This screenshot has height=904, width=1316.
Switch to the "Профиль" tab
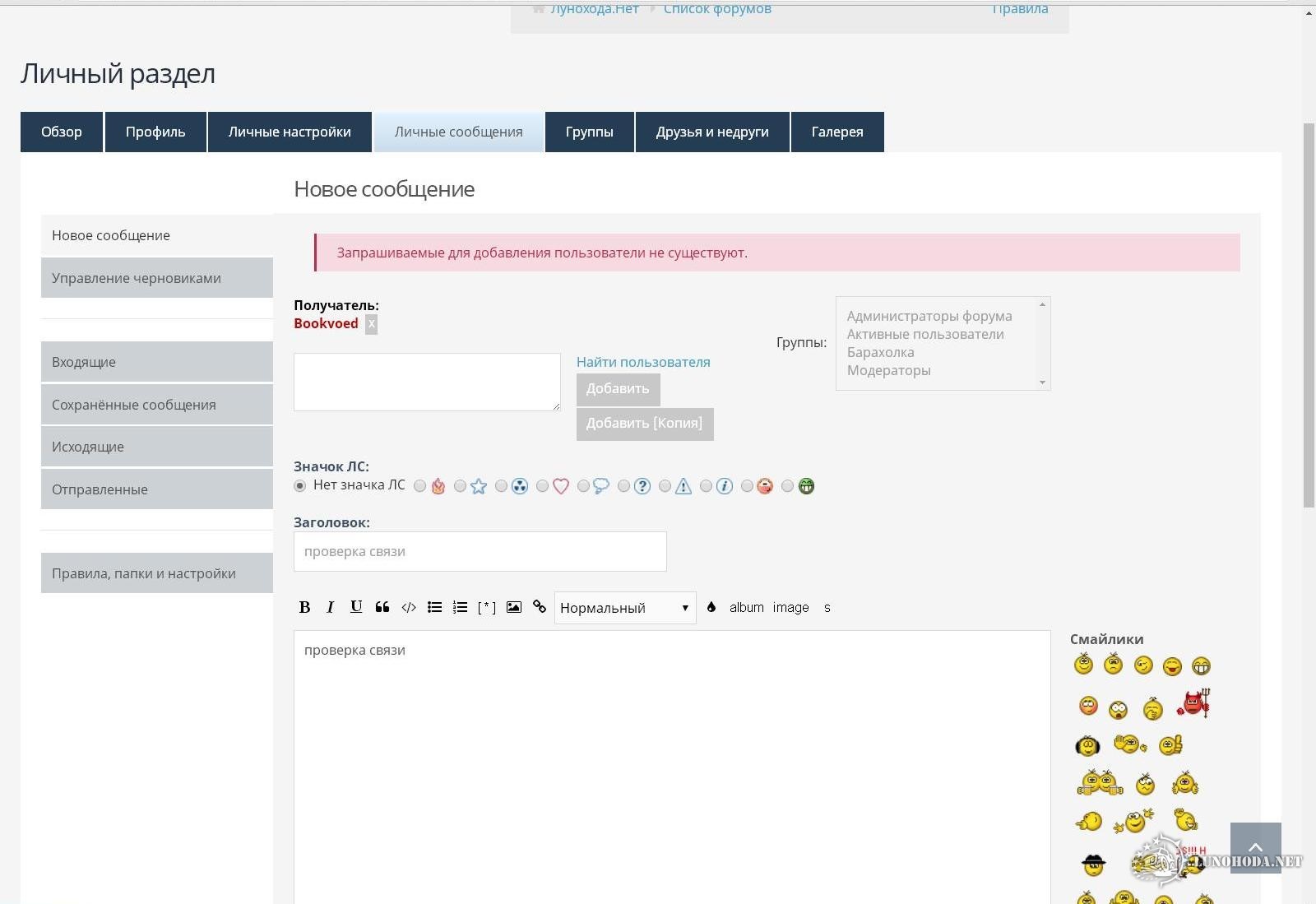pos(155,132)
